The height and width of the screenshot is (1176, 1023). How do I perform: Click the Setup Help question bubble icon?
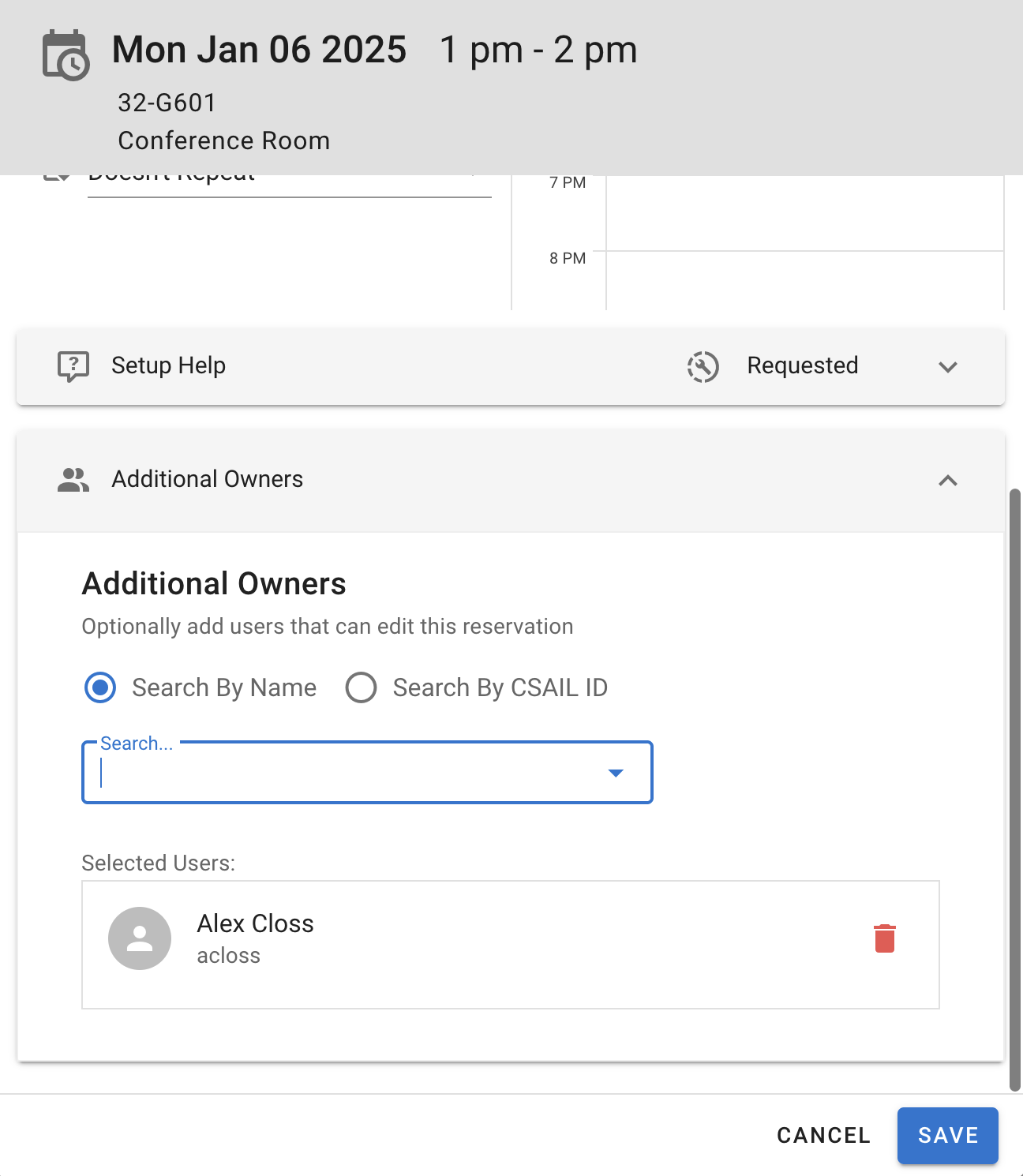pyautogui.click(x=73, y=366)
